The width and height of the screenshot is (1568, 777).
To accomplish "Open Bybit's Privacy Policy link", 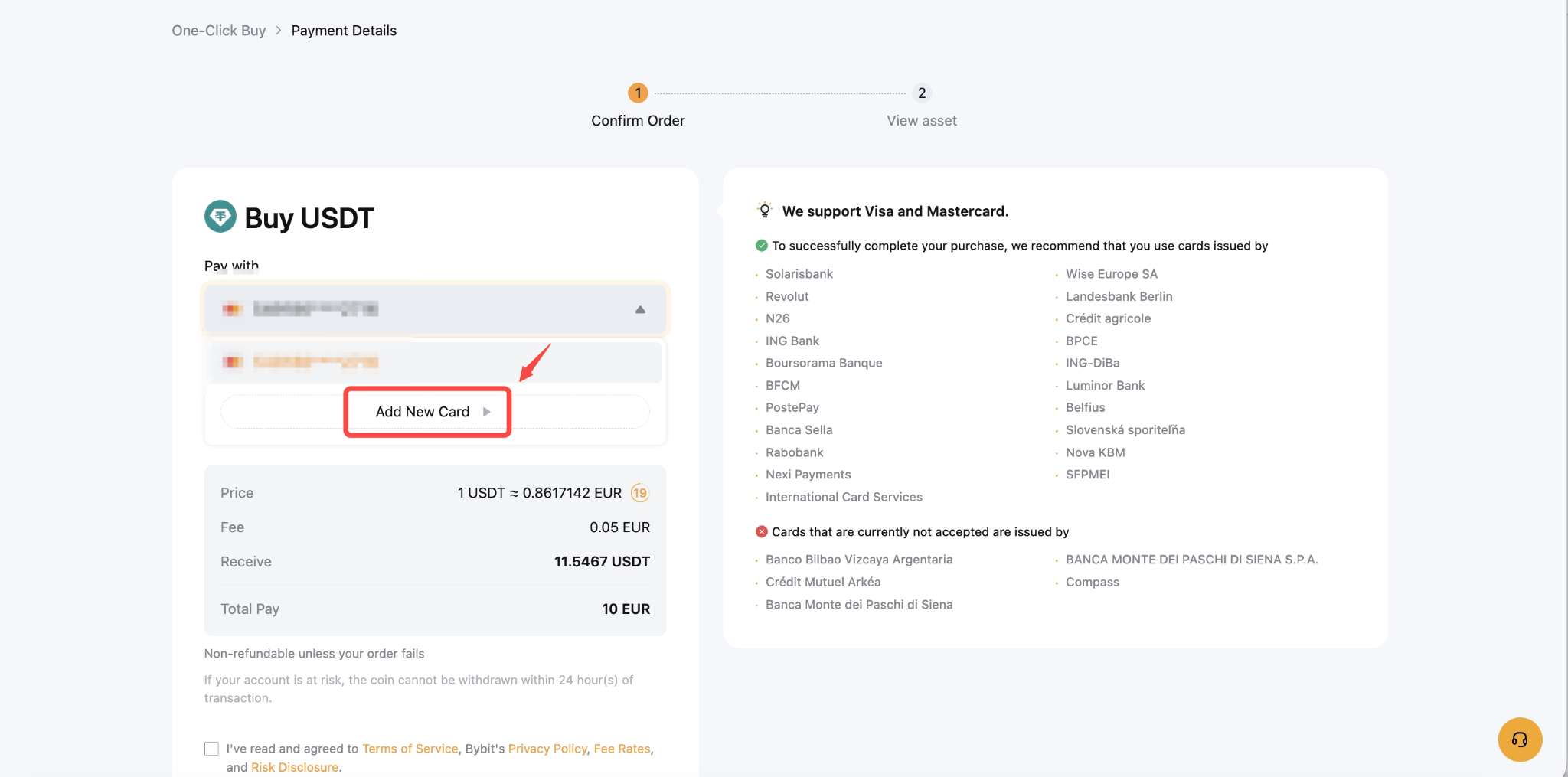I will [x=547, y=749].
